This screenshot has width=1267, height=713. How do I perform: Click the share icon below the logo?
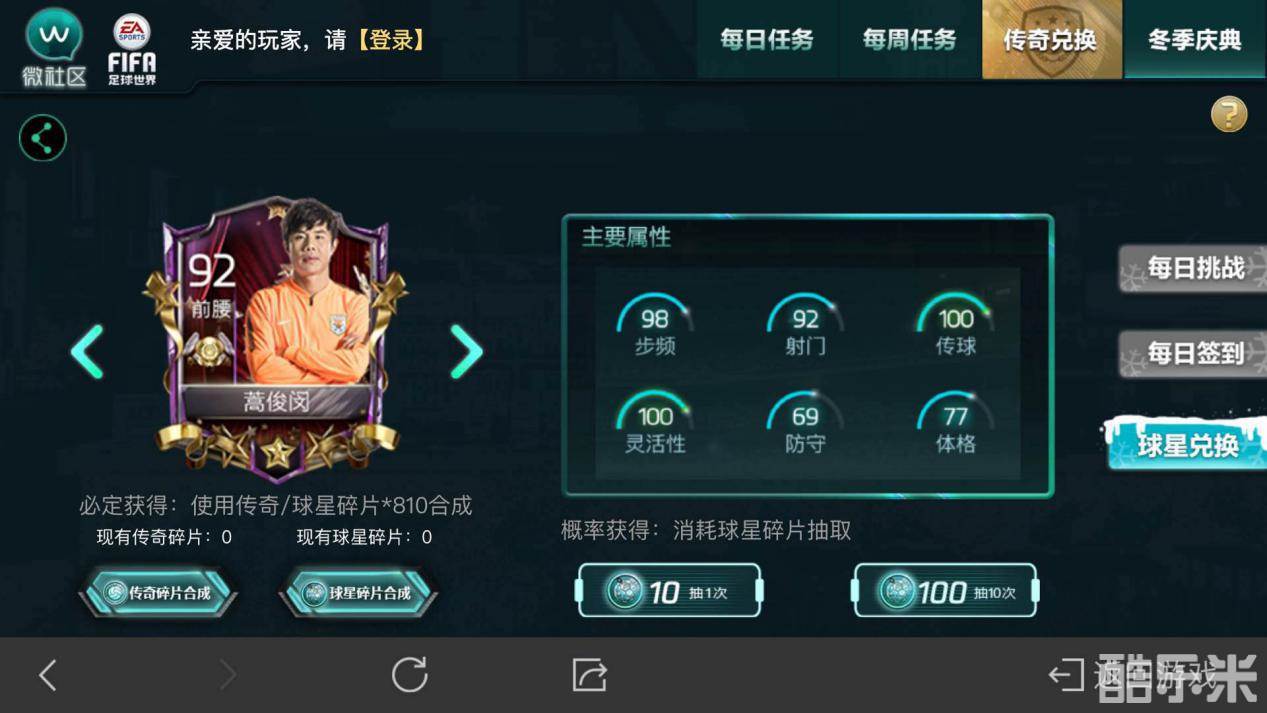(x=43, y=138)
